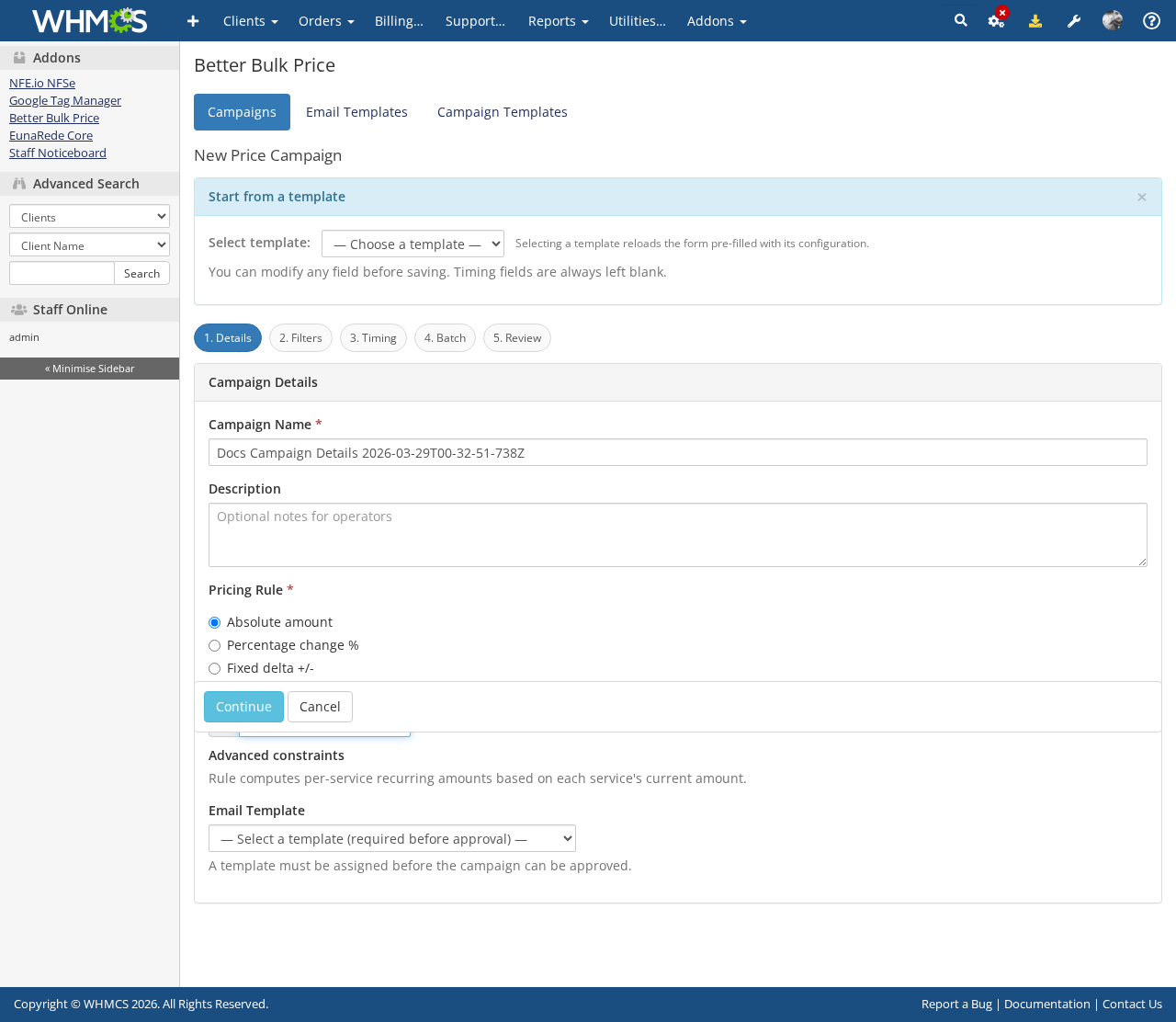
Task: Select the Absolute amount pricing rule
Action: [214, 622]
